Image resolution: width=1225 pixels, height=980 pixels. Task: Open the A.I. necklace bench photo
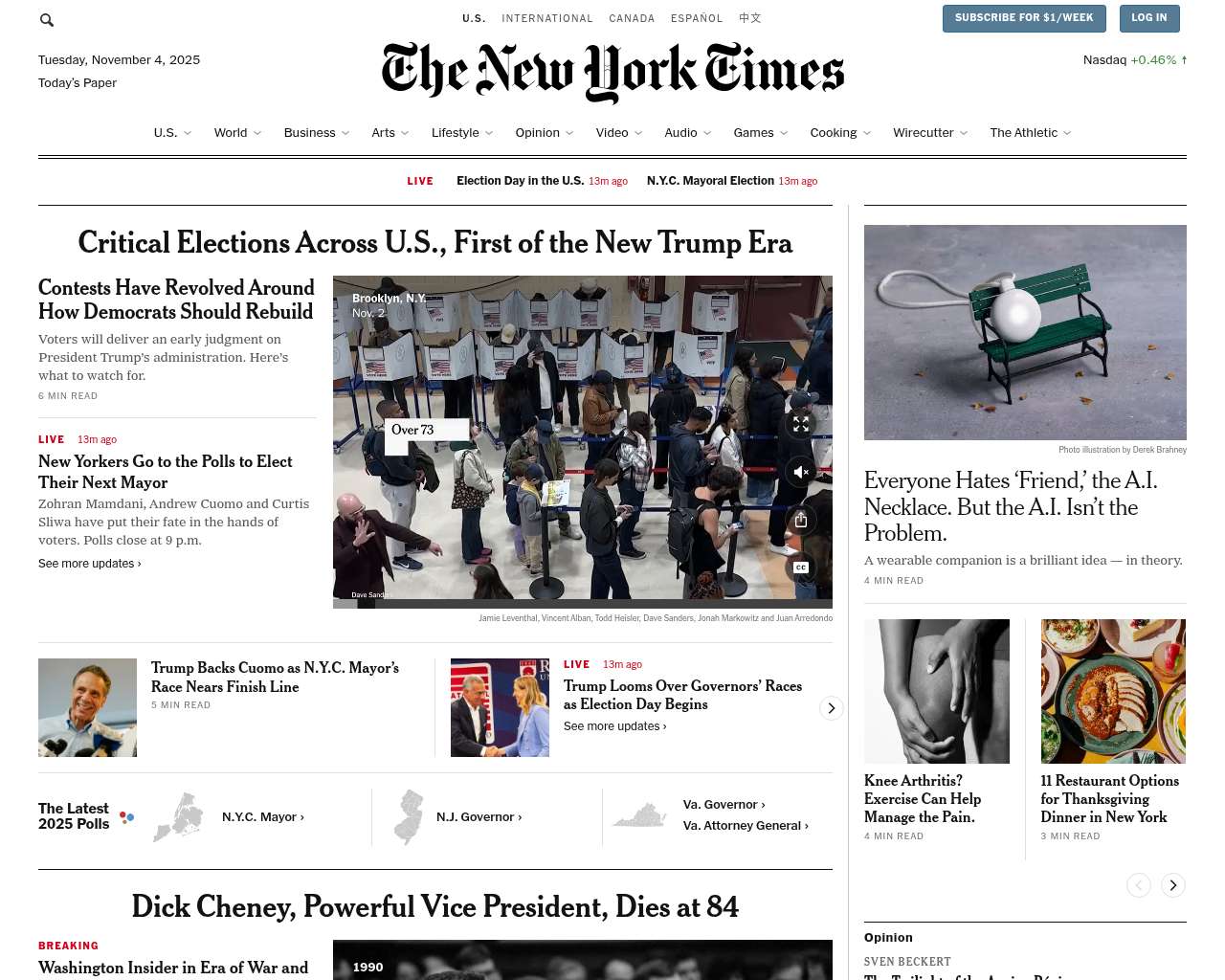click(x=1025, y=332)
